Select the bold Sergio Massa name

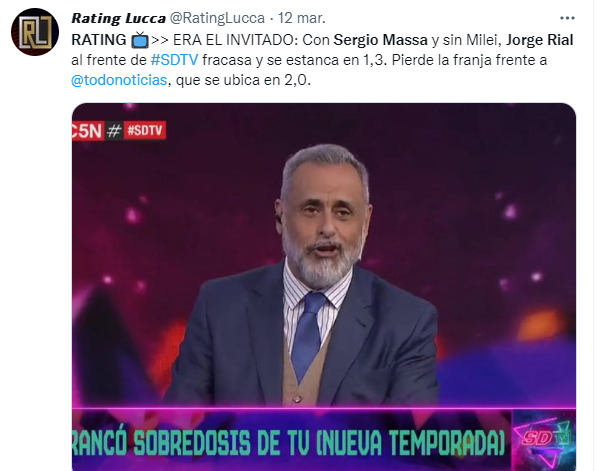(381, 40)
